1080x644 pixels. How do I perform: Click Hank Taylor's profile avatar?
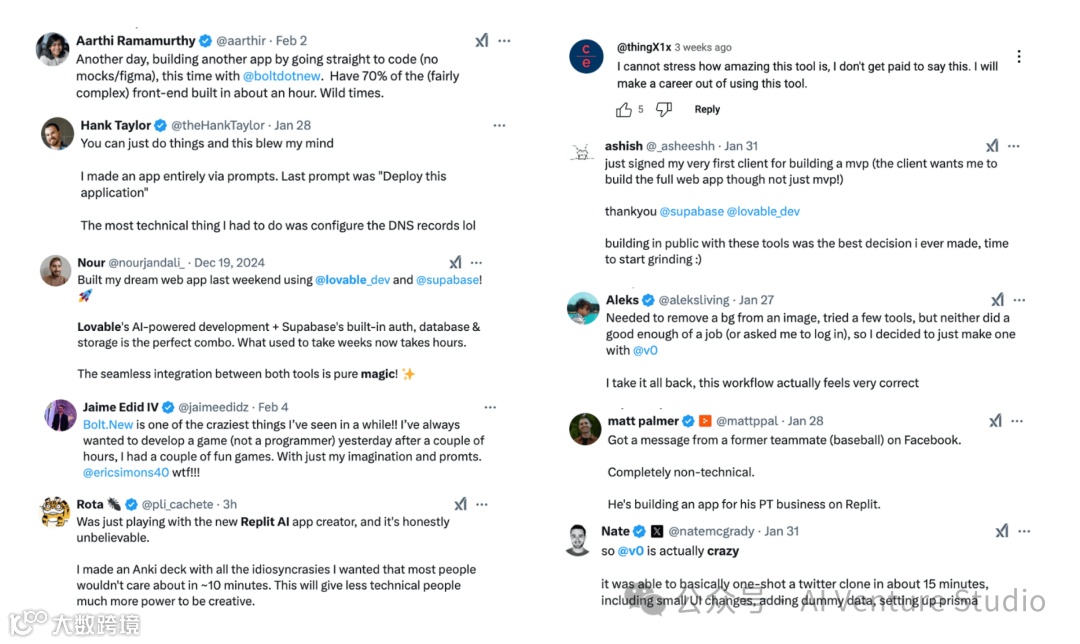pos(57,134)
